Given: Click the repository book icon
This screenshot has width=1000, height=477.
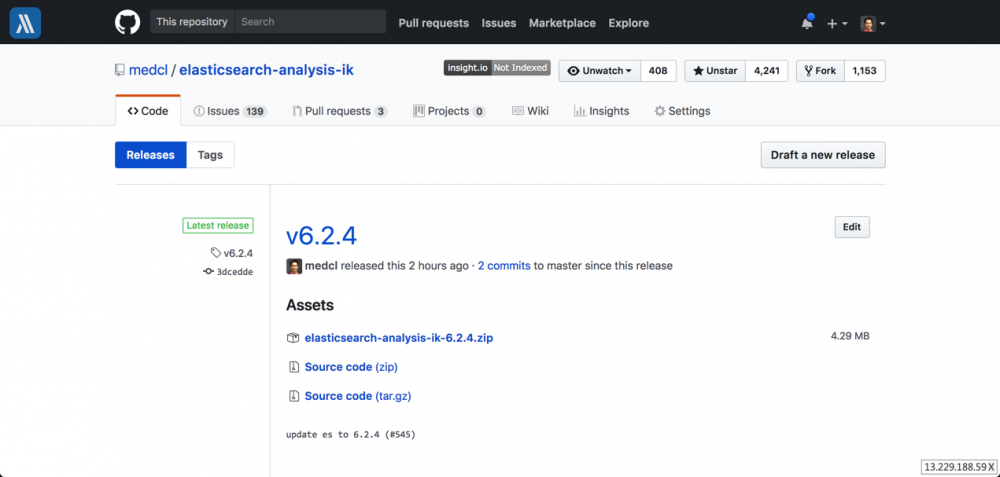Looking at the screenshot, I should [x=120, y=70].
